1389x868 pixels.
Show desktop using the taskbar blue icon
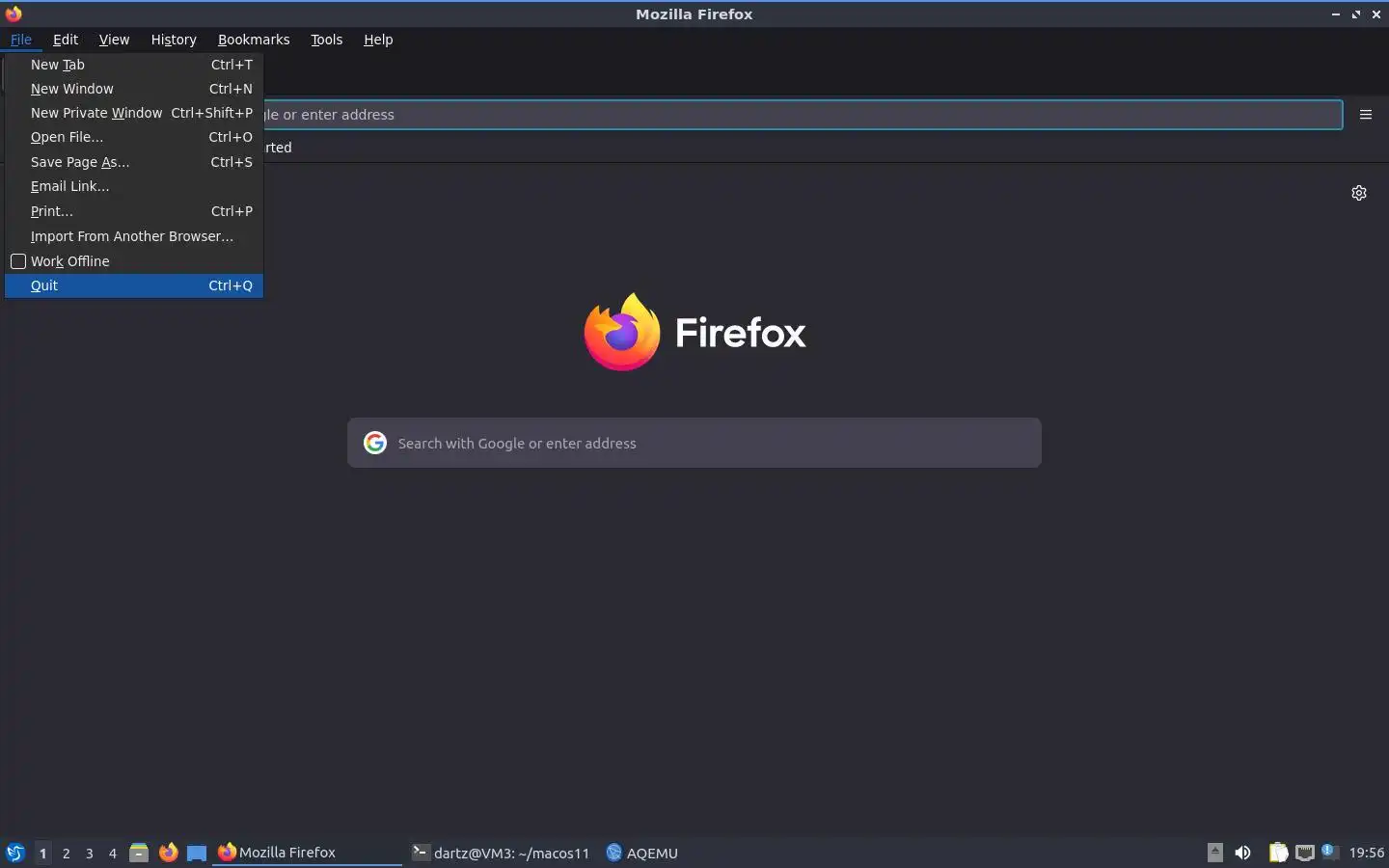pos(197,853)
